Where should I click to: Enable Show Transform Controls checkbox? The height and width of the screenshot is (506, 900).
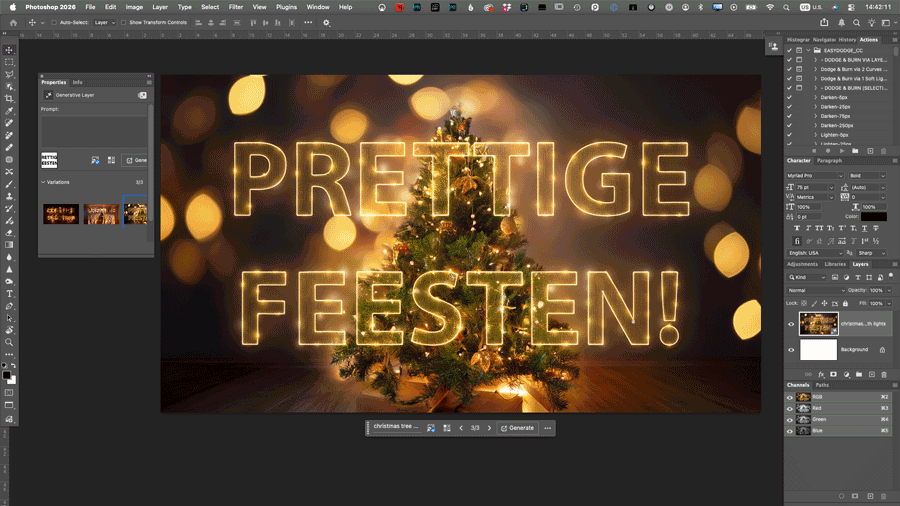(x=123, y=22)
